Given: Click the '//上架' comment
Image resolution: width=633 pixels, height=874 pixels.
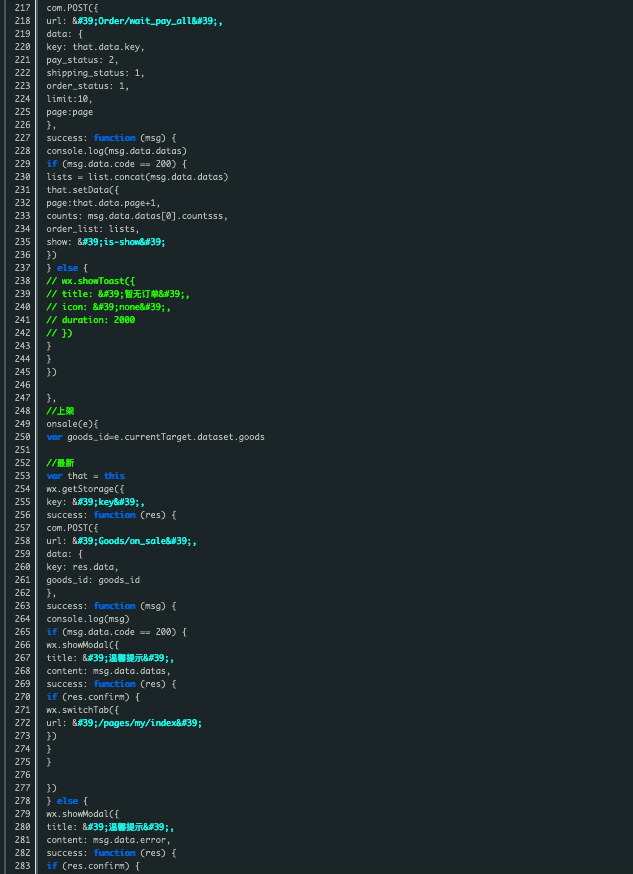Looking at the screenshot, I should [x=60, y=411].
